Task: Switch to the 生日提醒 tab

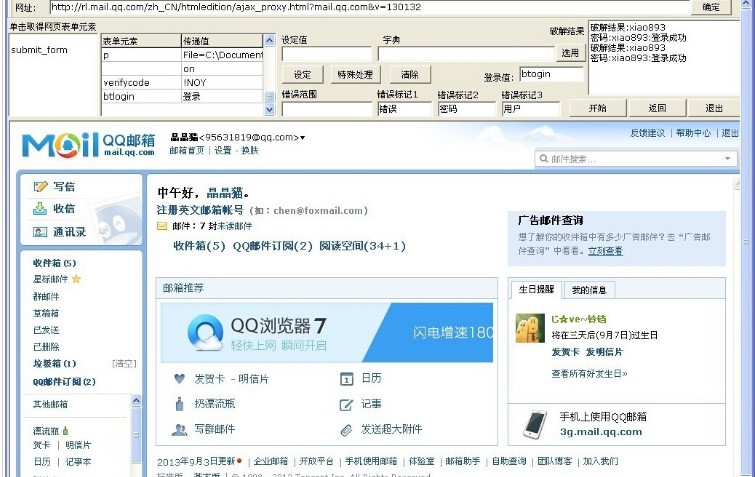Action: pyautogui.click(x=536, y=289)
